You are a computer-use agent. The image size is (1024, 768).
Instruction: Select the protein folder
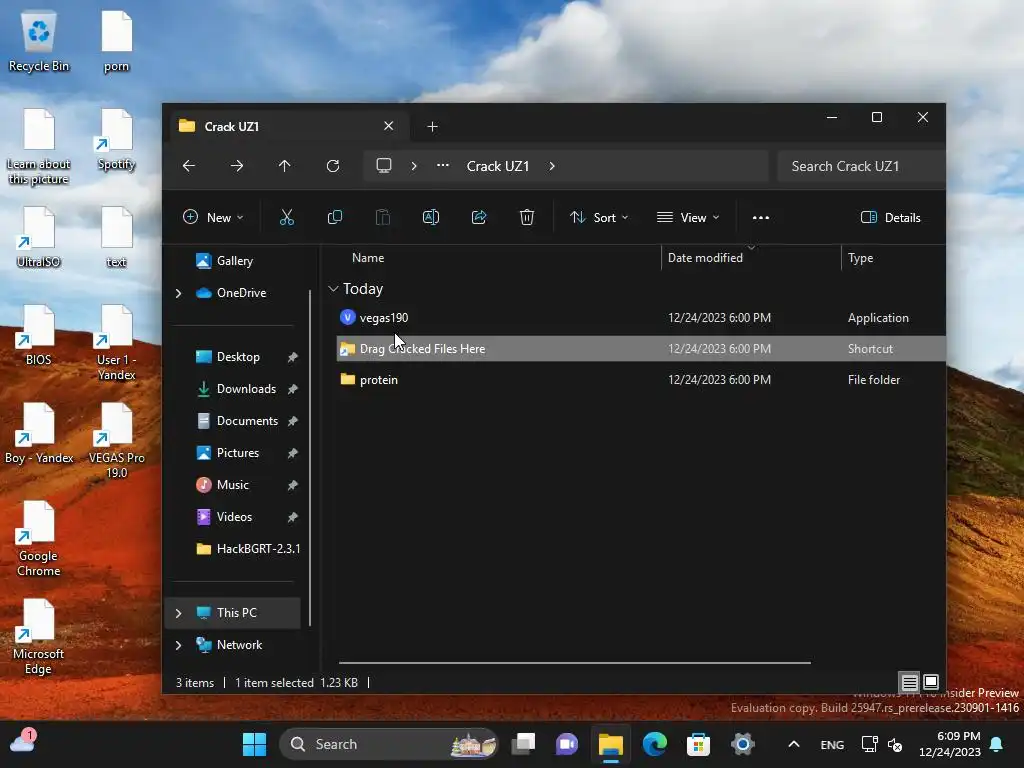coord(641,379)
